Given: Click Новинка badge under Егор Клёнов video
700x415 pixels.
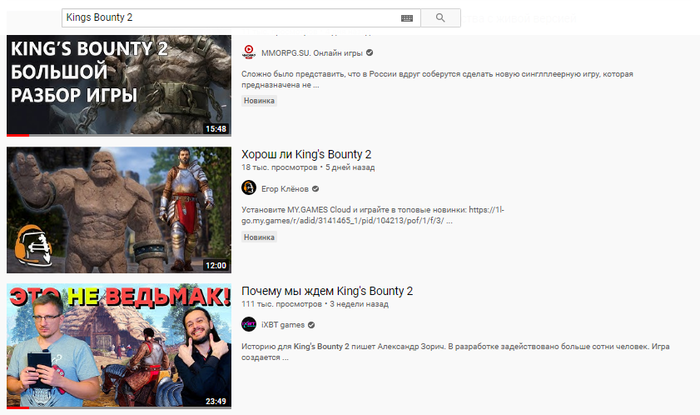Looking at the screenshot, I should pos(259,237).
